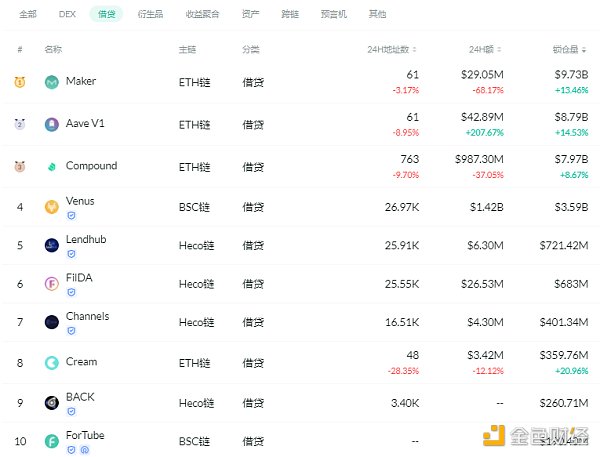Click the Lendhub project logo icon
Image resolution: width=600 pixels, height=457 pixels.
click(x=52, y=245)
